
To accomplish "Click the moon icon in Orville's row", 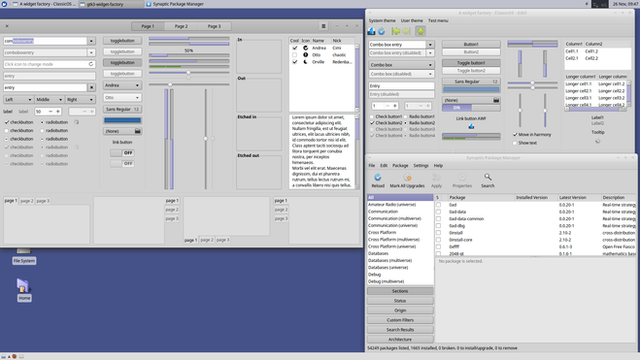I will [x=305, y=62].
